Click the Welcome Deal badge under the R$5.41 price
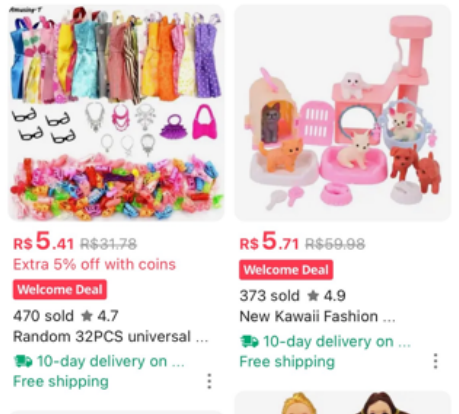The image size is (459, 414). point(60,289)
